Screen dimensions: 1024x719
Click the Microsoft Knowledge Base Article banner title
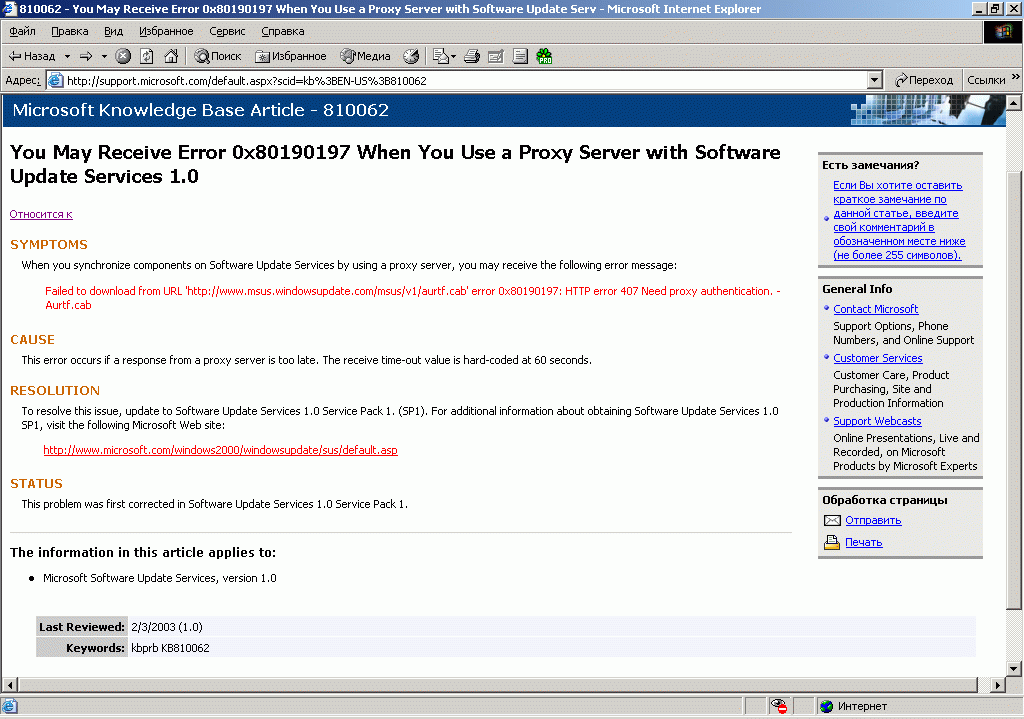pyautogui.click(x=200, y=110)
